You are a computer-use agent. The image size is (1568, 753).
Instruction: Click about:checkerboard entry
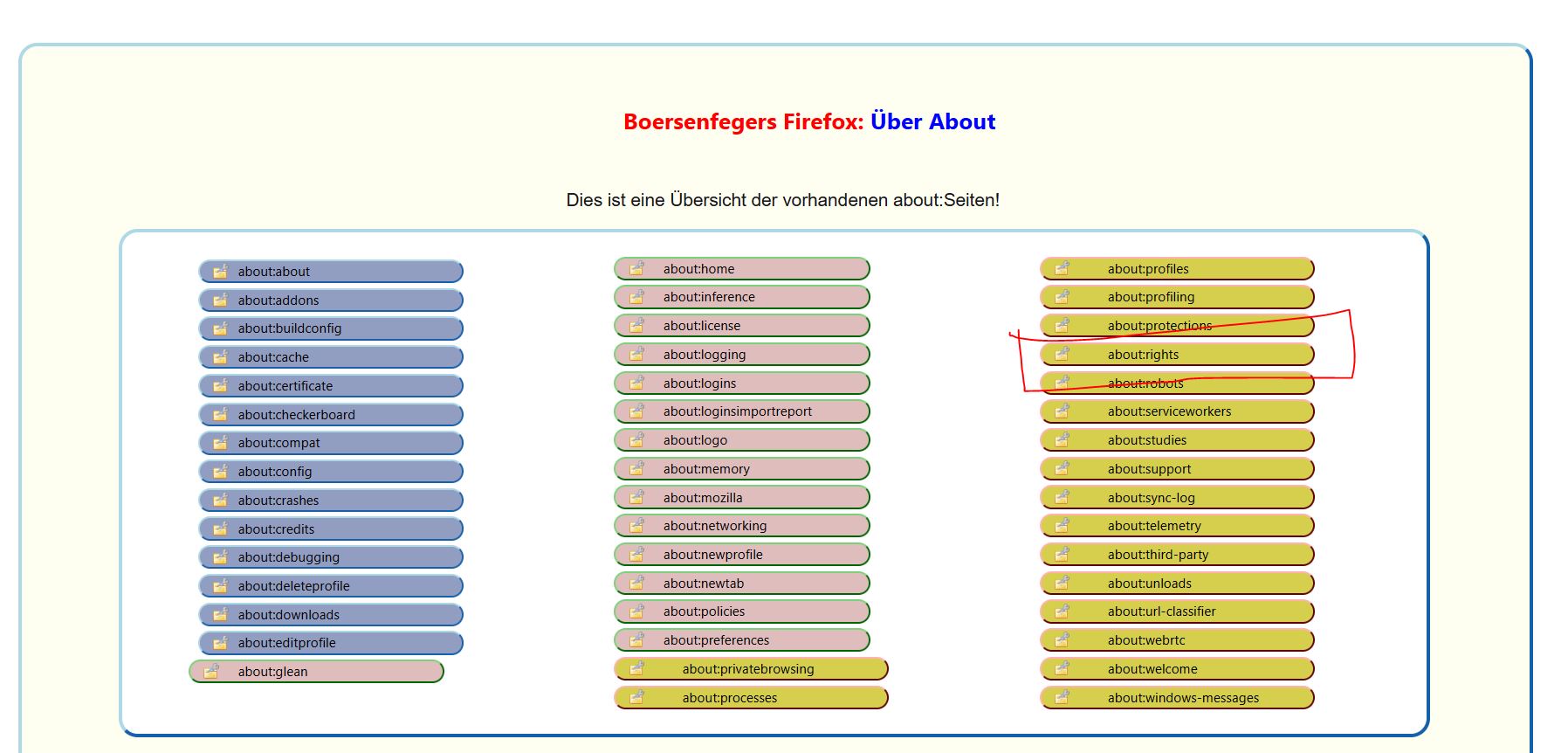[x=331, y=415]
